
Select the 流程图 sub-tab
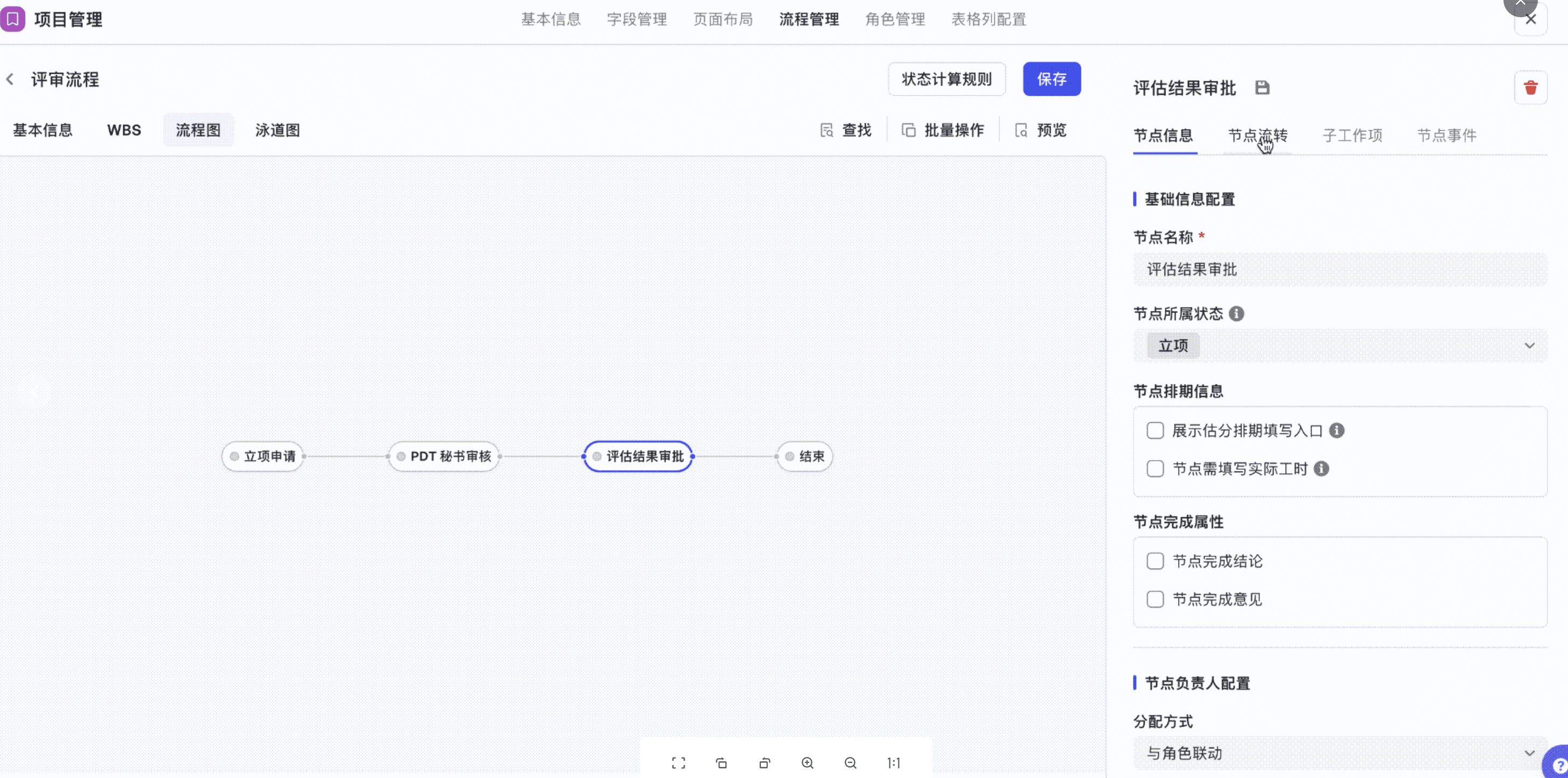198,130
